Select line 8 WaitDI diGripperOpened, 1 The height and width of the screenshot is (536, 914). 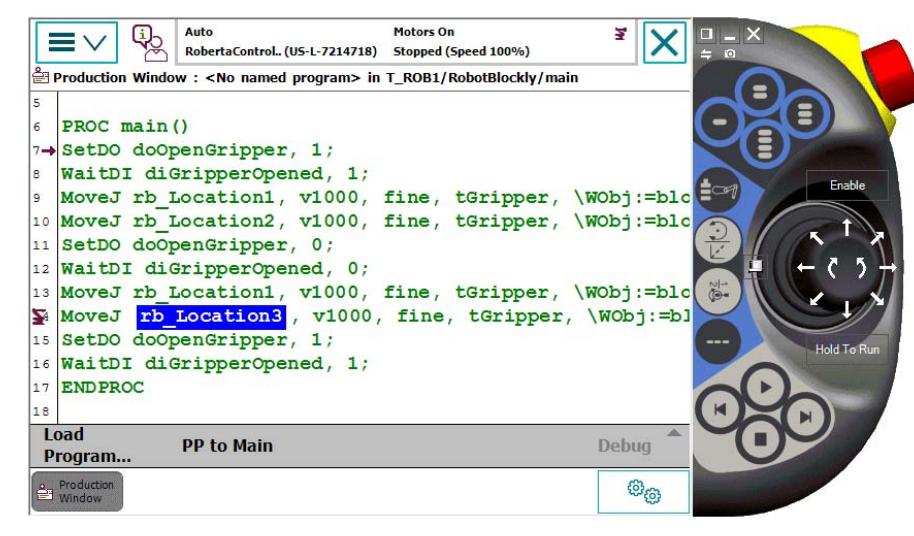click(x=215, y=174)
